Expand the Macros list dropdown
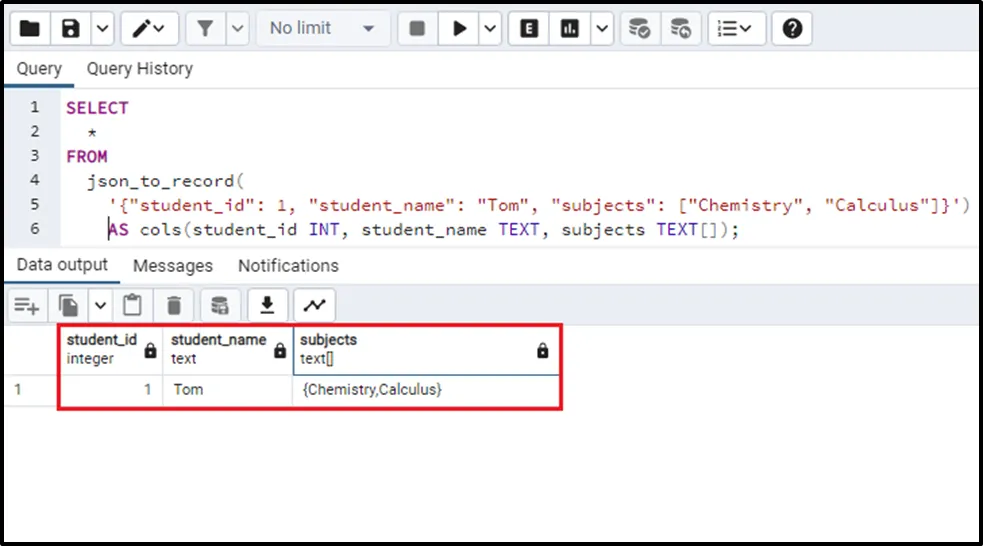 click(736, 29)
